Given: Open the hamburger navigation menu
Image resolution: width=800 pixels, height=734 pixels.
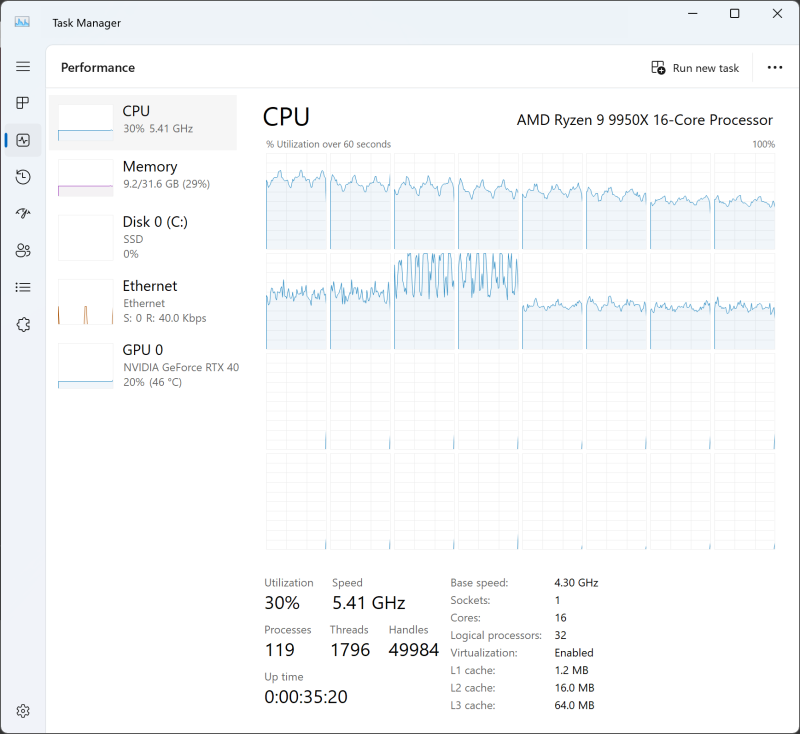Looking at the screenshot, I should click(x=23, y=67).
